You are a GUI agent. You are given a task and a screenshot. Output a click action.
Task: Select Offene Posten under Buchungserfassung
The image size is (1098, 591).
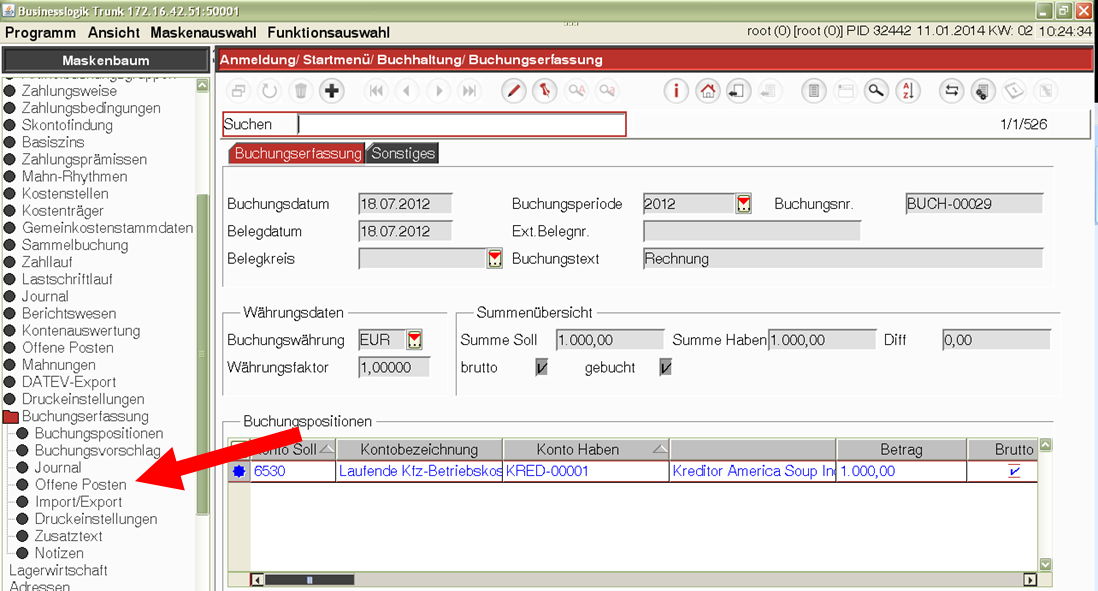pos(80,485)
